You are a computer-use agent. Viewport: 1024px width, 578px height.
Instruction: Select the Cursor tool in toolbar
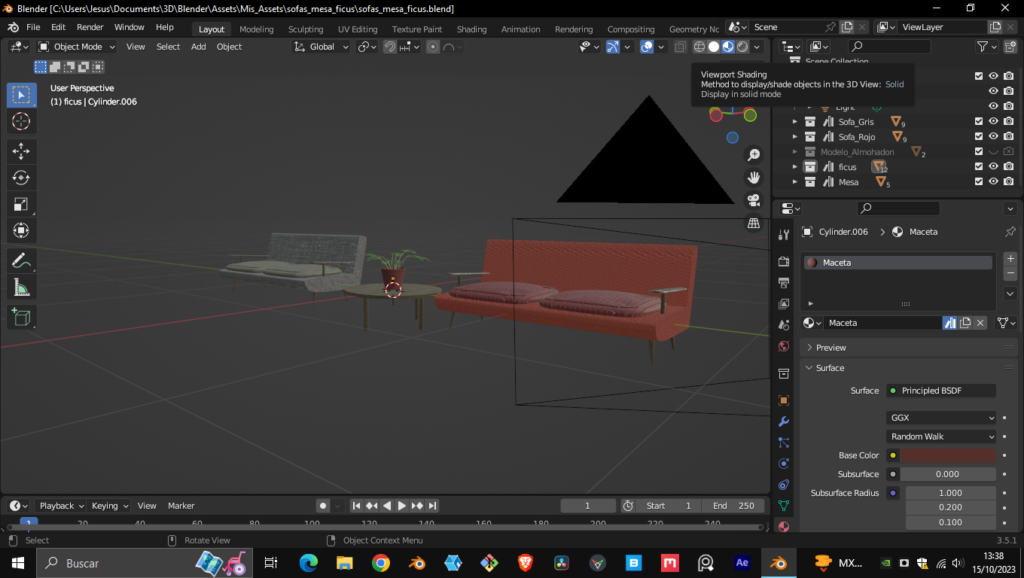[x=21, y=121]
